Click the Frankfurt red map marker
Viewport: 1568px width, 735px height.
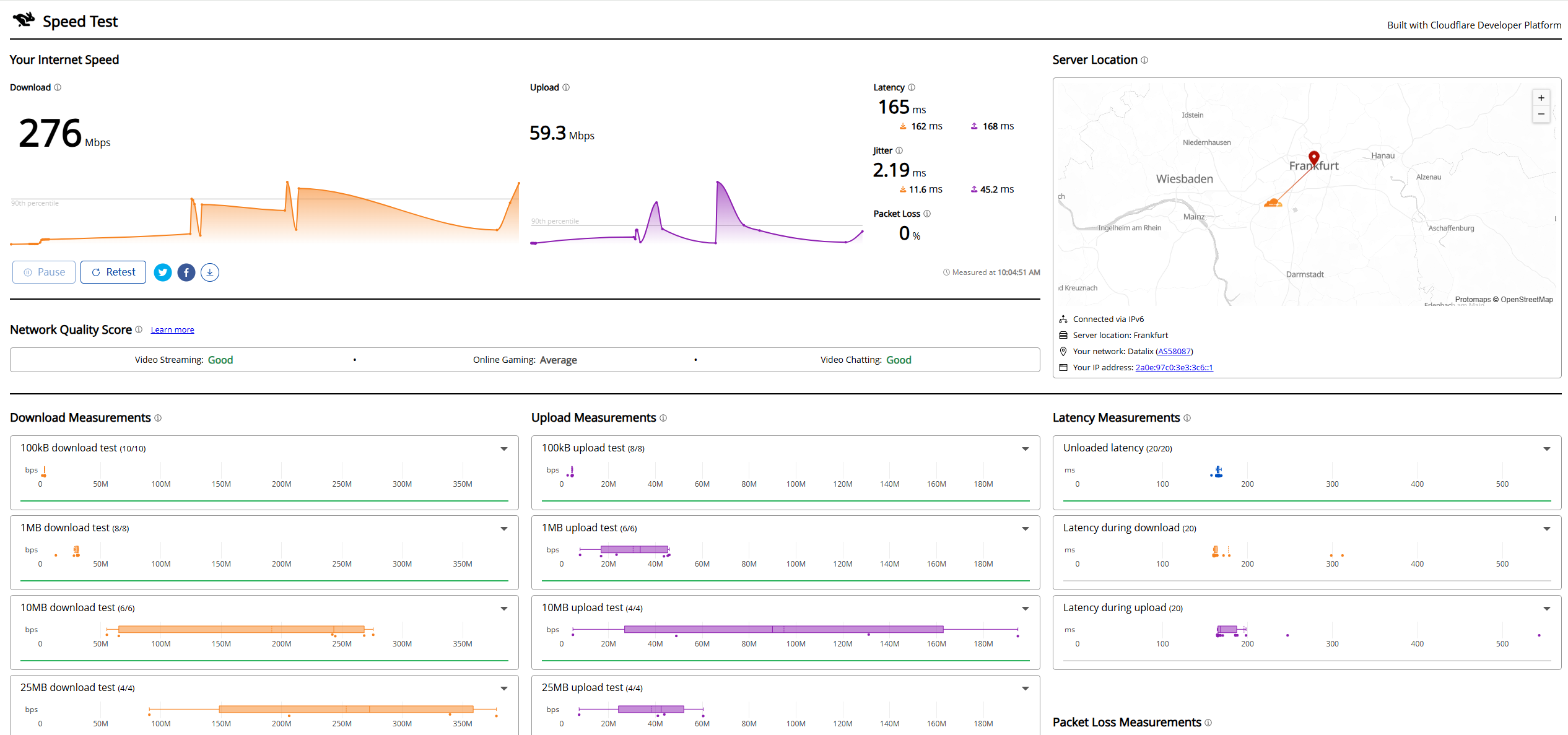(1313, 158)
